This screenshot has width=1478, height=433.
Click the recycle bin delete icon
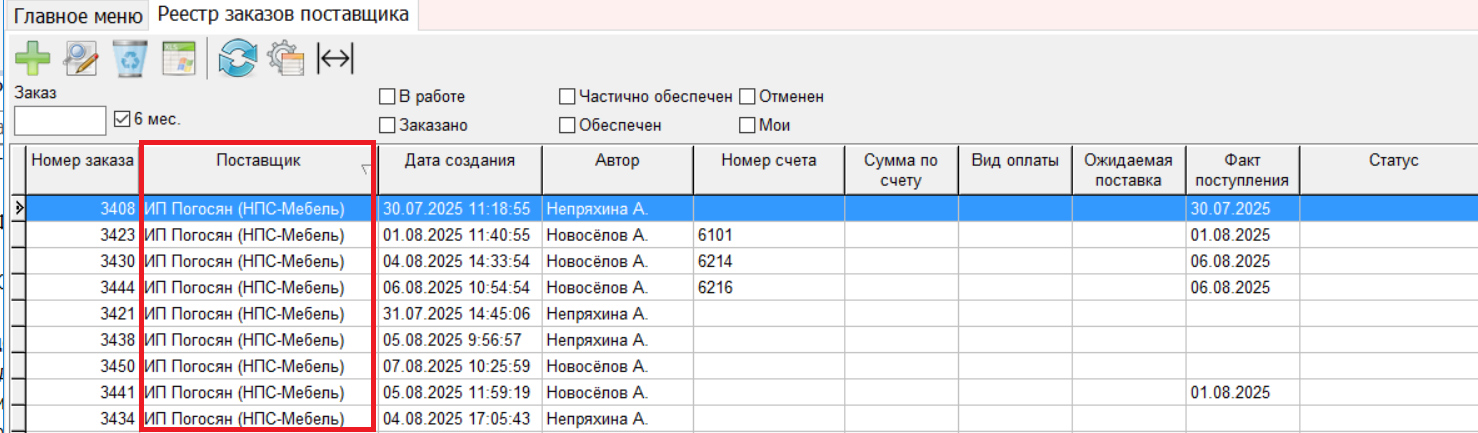130,58
